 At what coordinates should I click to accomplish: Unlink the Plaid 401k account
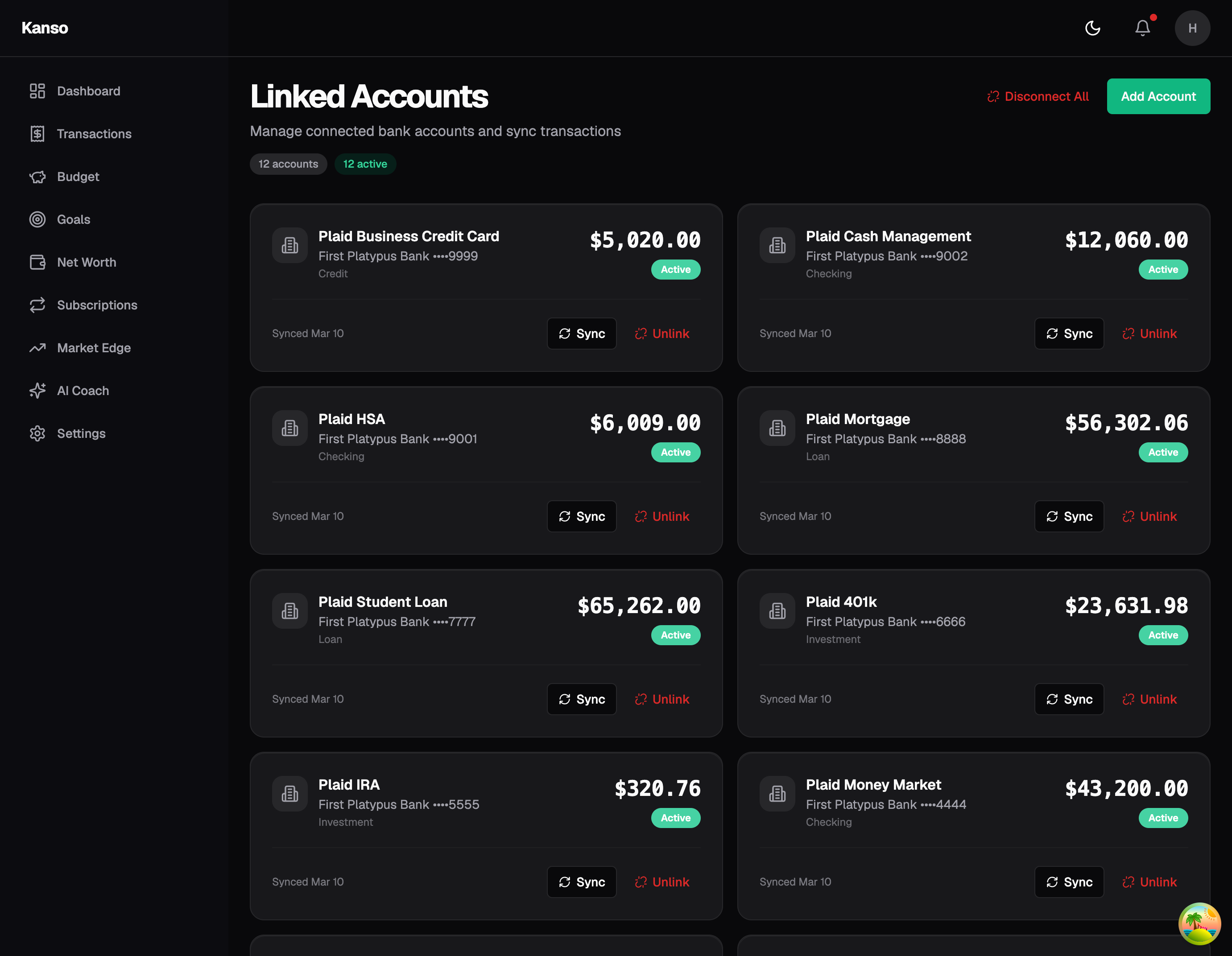click(1149, 699)
